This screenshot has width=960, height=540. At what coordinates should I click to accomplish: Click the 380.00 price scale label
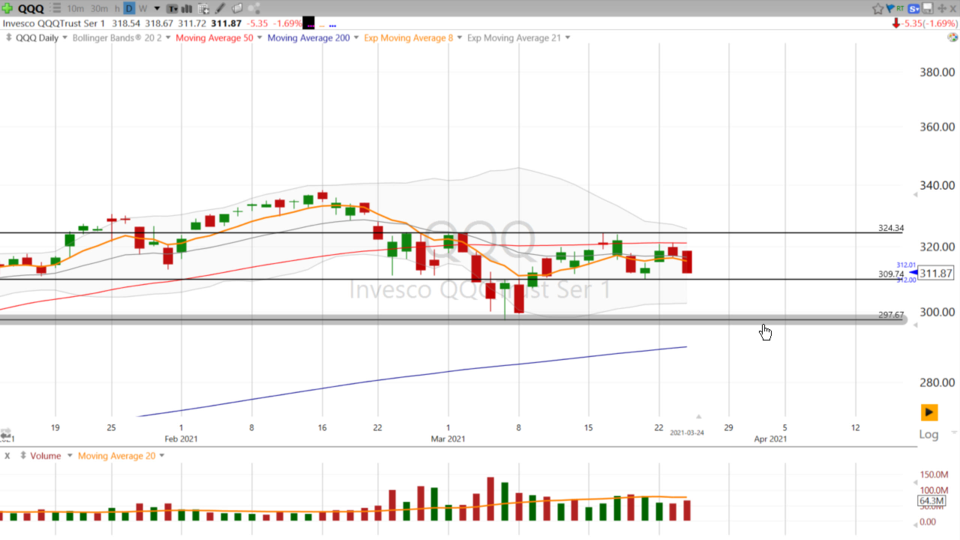click(937, 72)
